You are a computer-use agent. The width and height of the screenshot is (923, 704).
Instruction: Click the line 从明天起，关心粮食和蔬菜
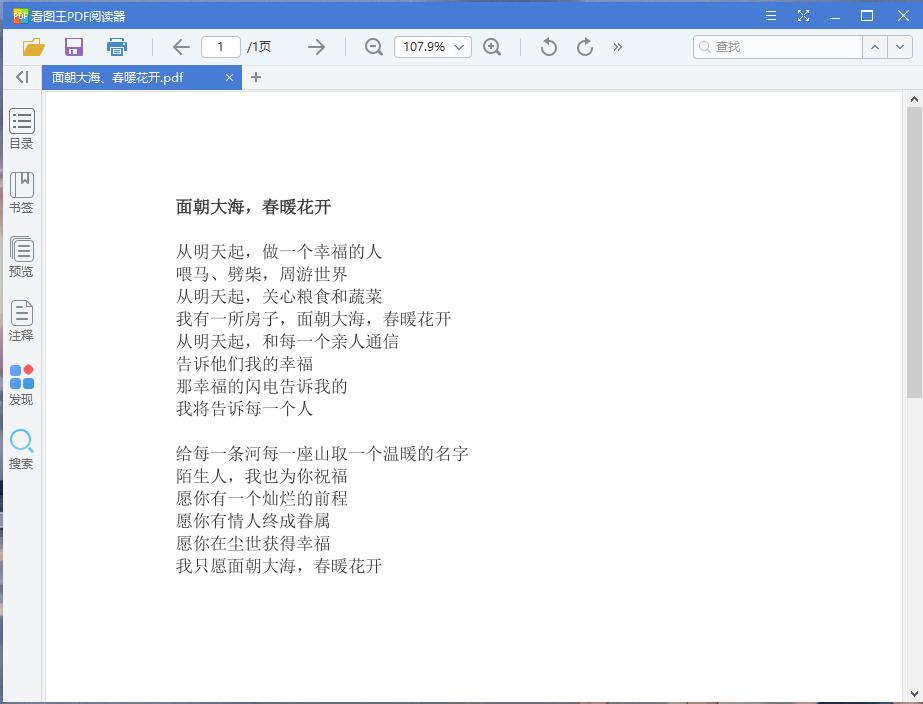pos(279,297)
